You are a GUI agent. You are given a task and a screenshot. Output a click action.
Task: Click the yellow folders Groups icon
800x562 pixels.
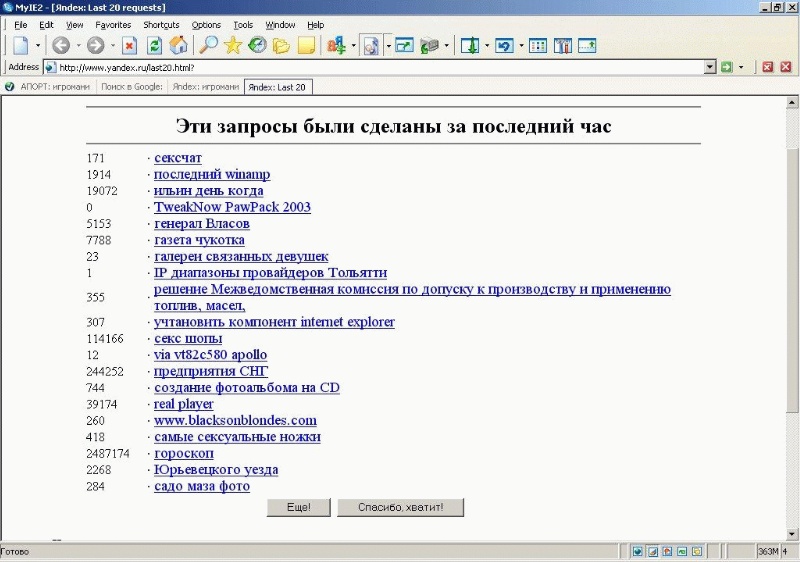coord(281,46)
